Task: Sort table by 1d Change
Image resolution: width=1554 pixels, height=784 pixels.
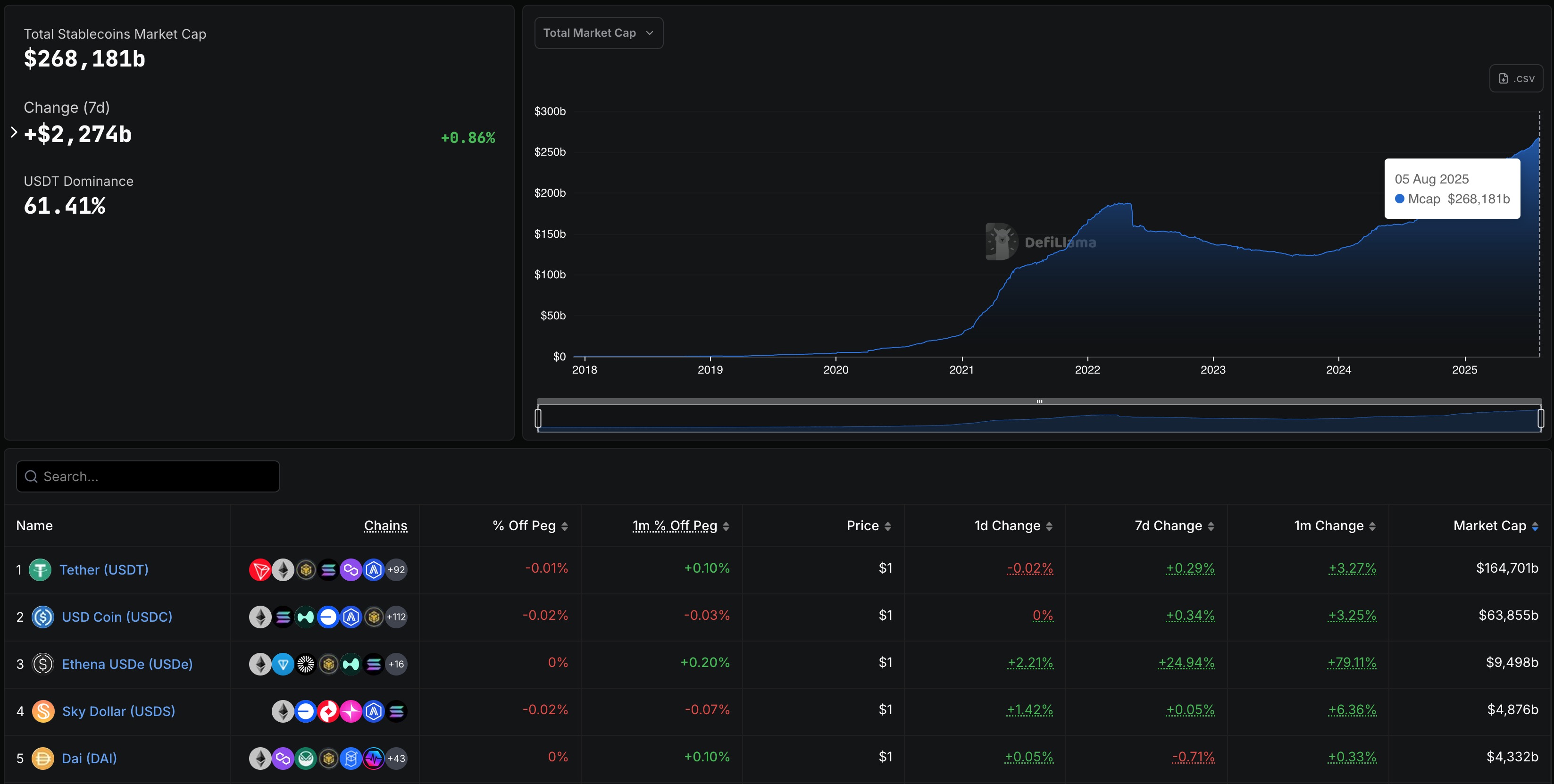Action: 1013,526
